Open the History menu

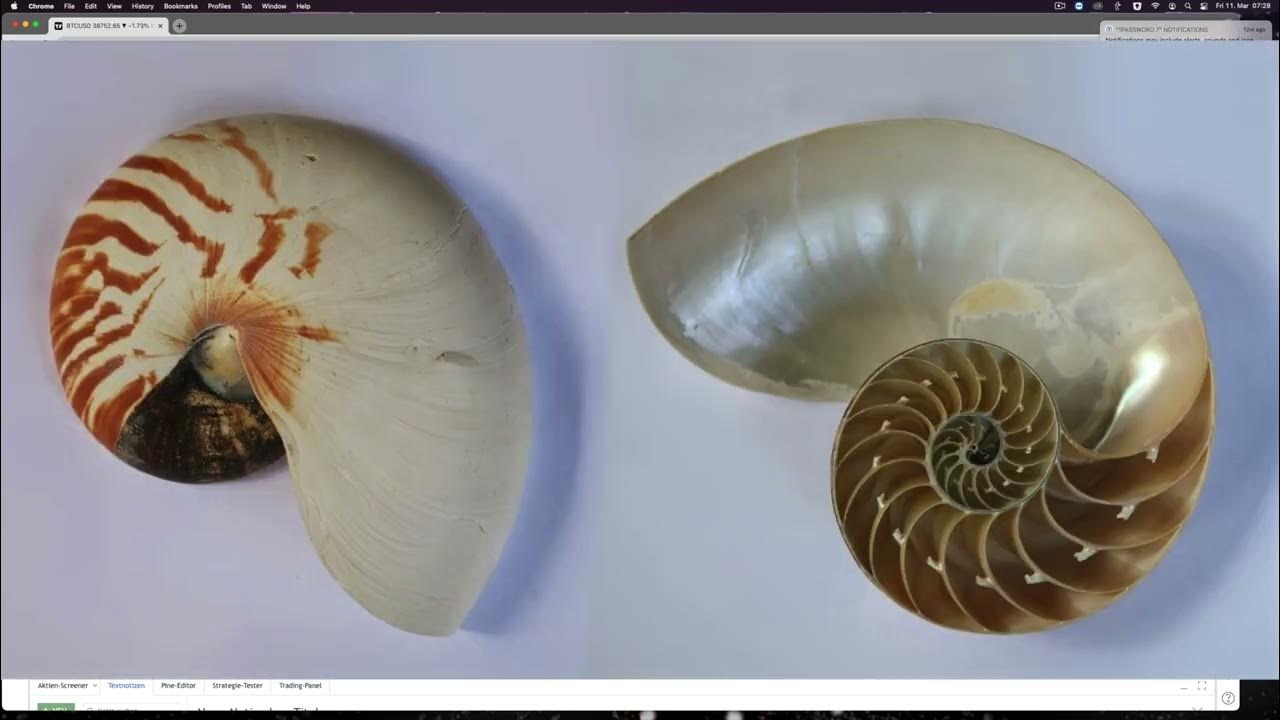coord(143,6)
